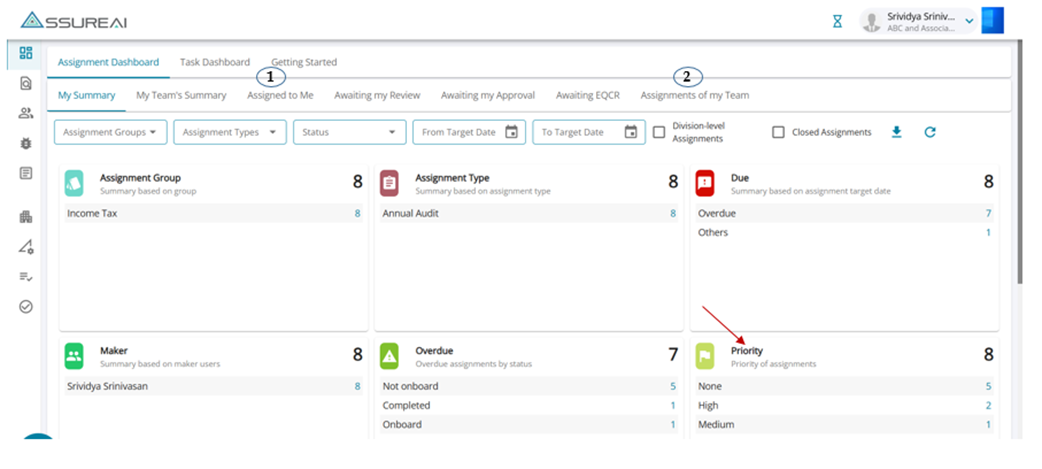Viewport: 1042px width, 469px height.
Task: Click the people/users icon in sidebar
Action: click(x=26, y=113)
